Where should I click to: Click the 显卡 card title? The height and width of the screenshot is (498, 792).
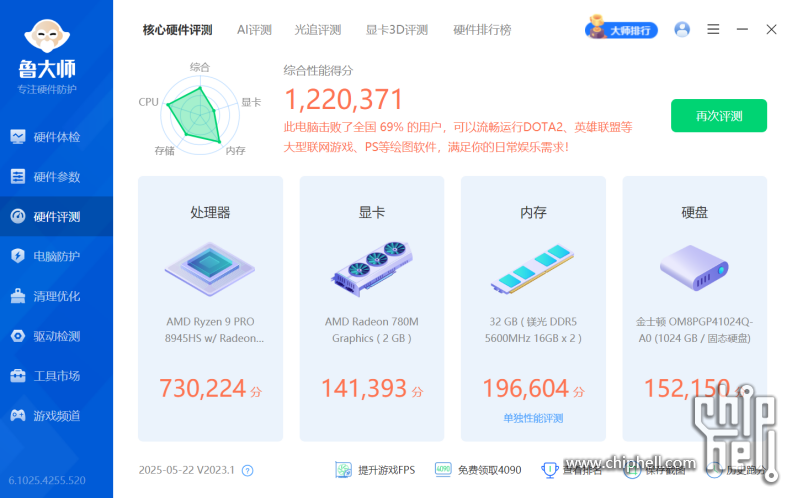372,213
